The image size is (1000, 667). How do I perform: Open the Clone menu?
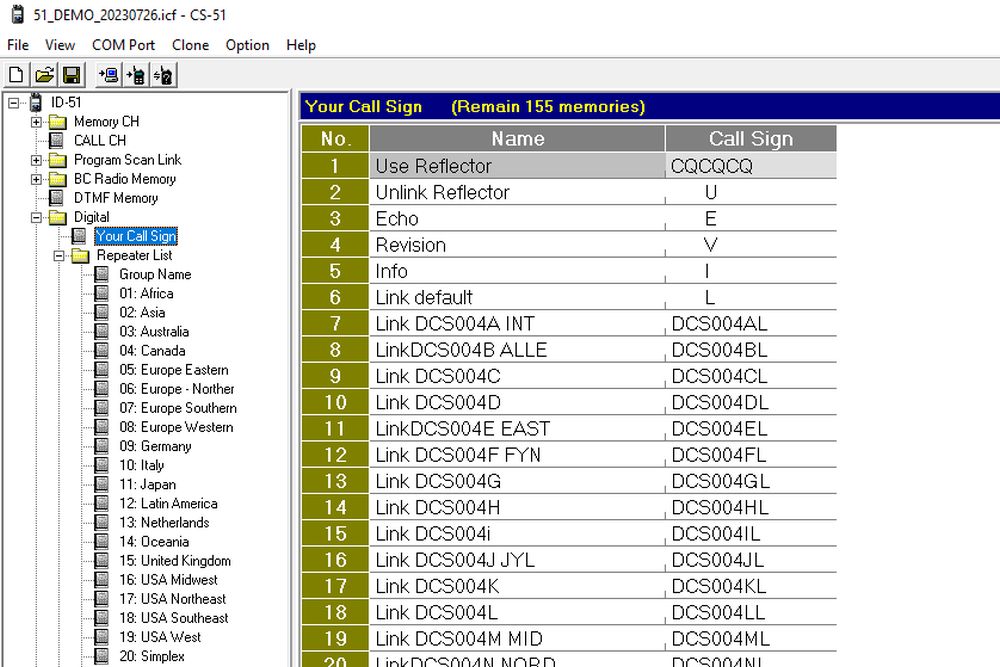190,45
